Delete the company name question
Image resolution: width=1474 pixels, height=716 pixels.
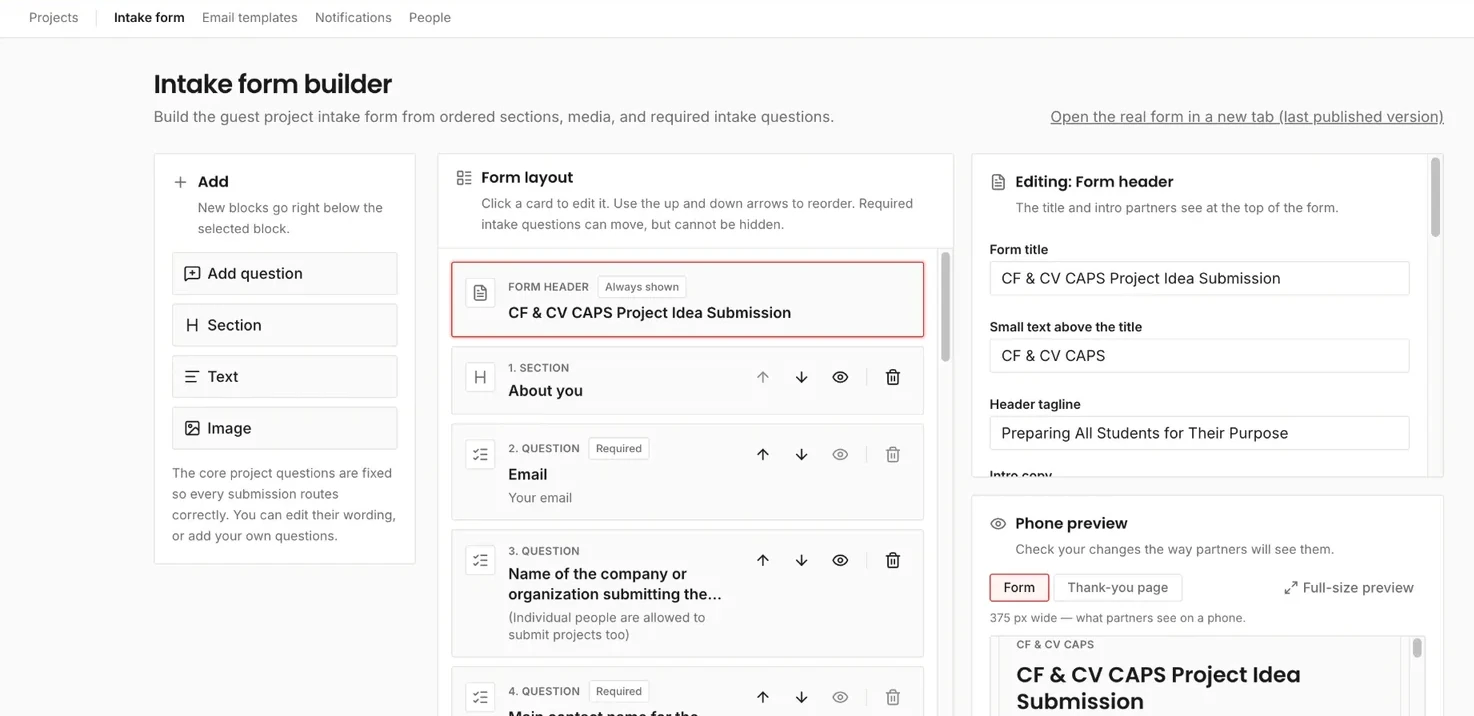coord(893,560)
